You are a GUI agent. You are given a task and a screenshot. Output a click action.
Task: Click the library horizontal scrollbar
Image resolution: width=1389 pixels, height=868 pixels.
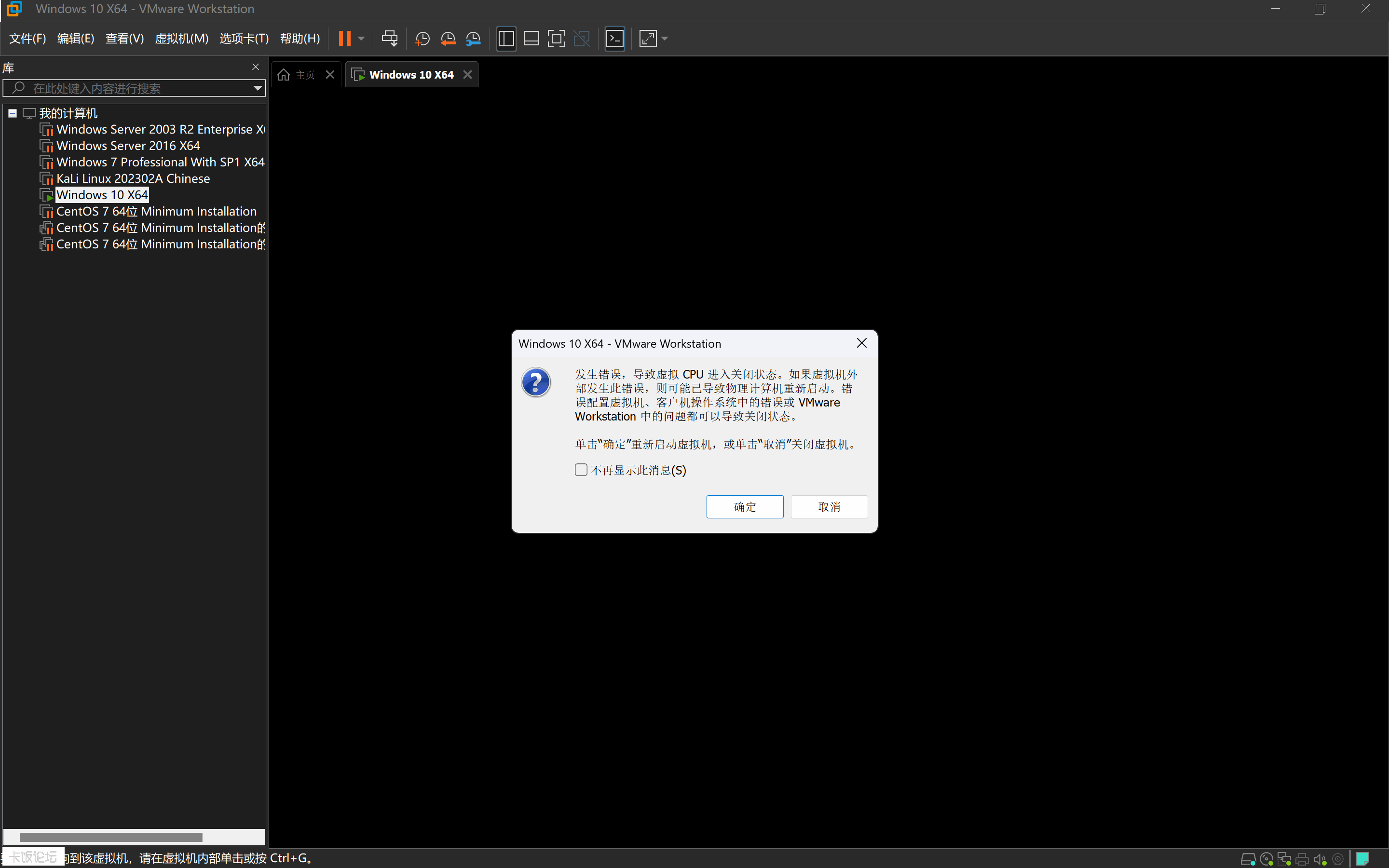coord(111,837)
